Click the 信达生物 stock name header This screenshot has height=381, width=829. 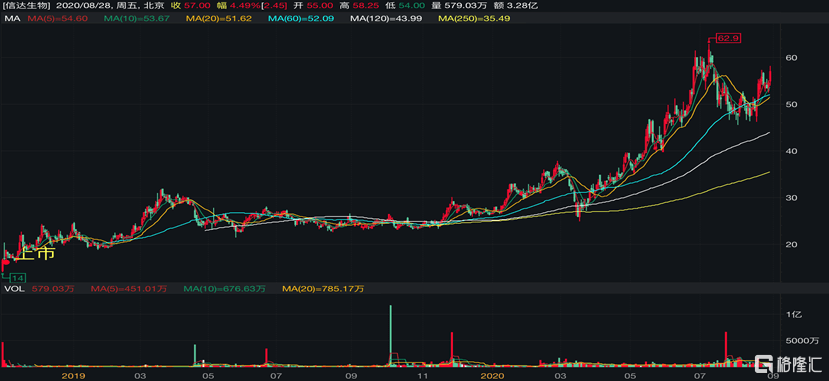(x=26, y=5)
